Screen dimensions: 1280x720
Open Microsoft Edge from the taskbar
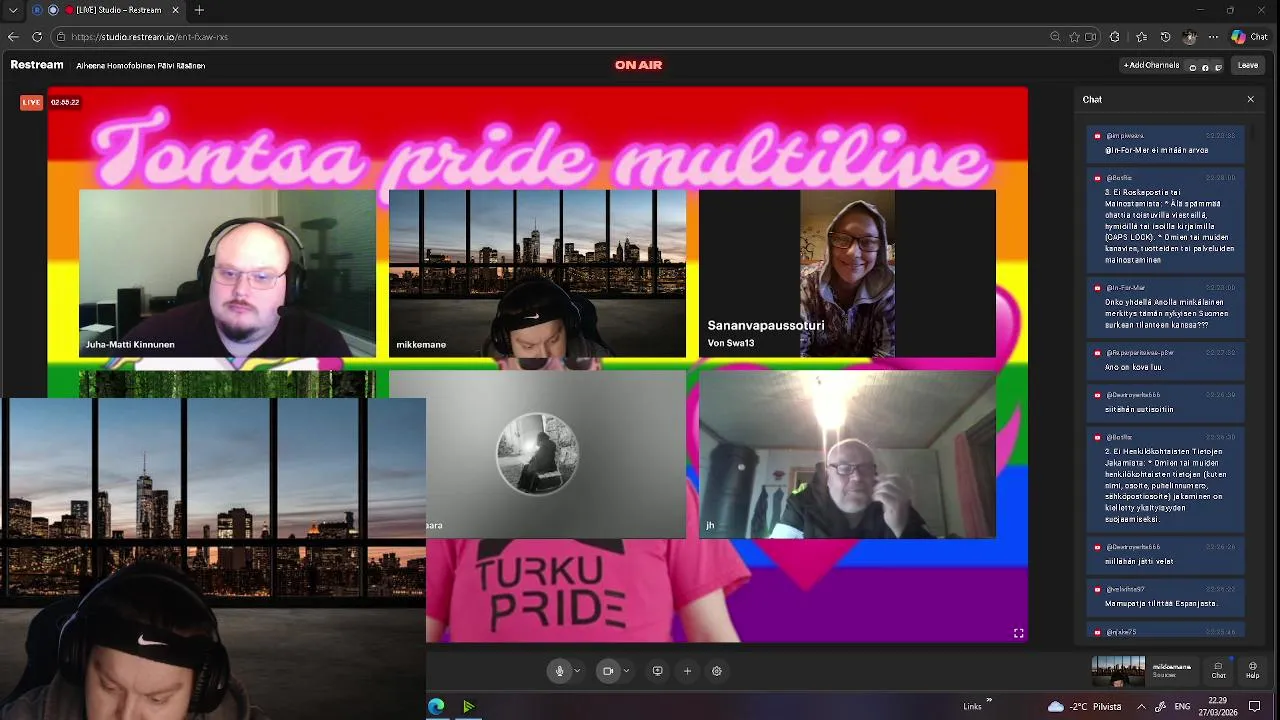pyautogui.click(x=436, y=707)
